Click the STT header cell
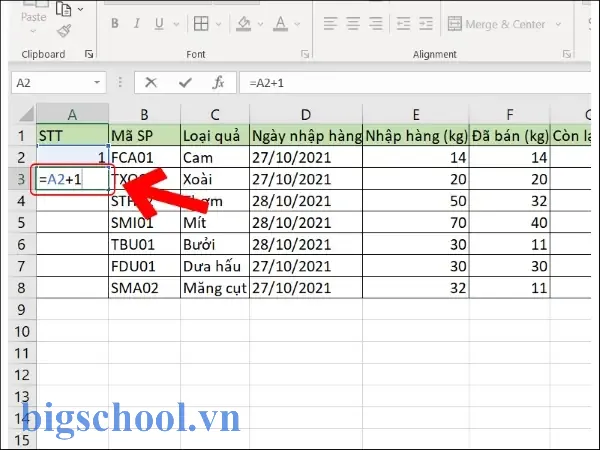This screenshot has width=600, height=450. click(72, 135)
